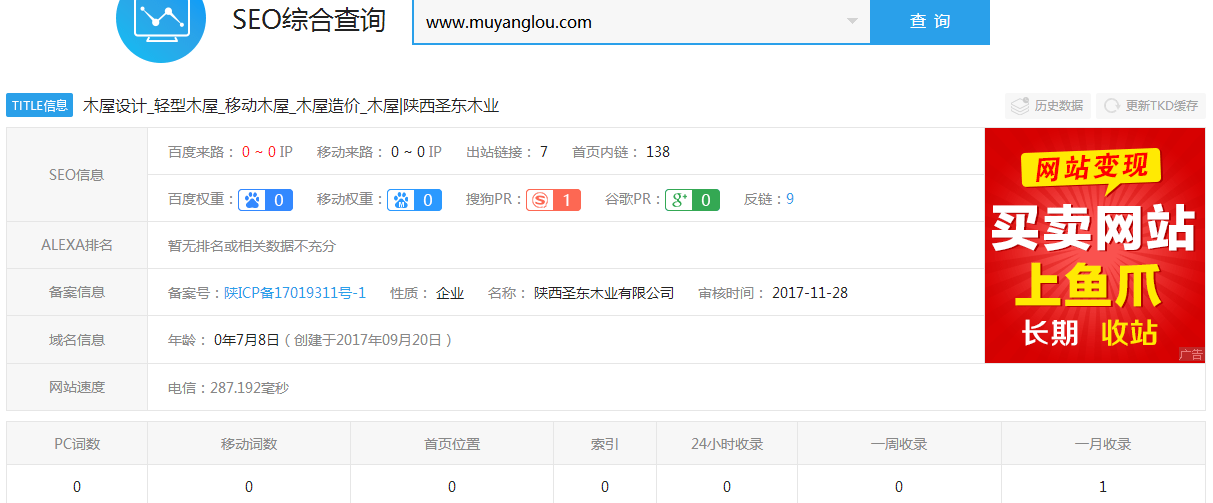The image size is (1213, 503).
Task: Click the 首页位置 column header
Action: pyautogui.click(x=451, y=444)
